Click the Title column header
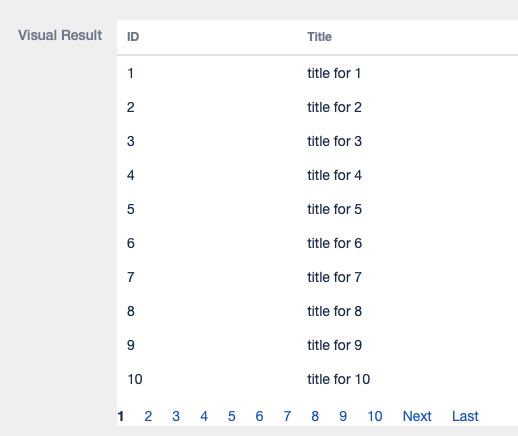 (x=319, y=37)
